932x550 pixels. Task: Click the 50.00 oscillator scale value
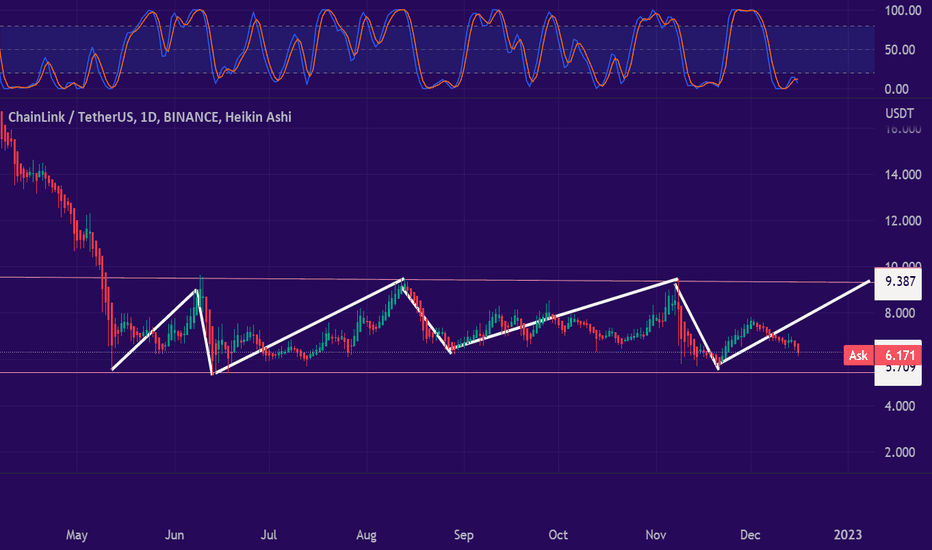(x=900, y=50)
